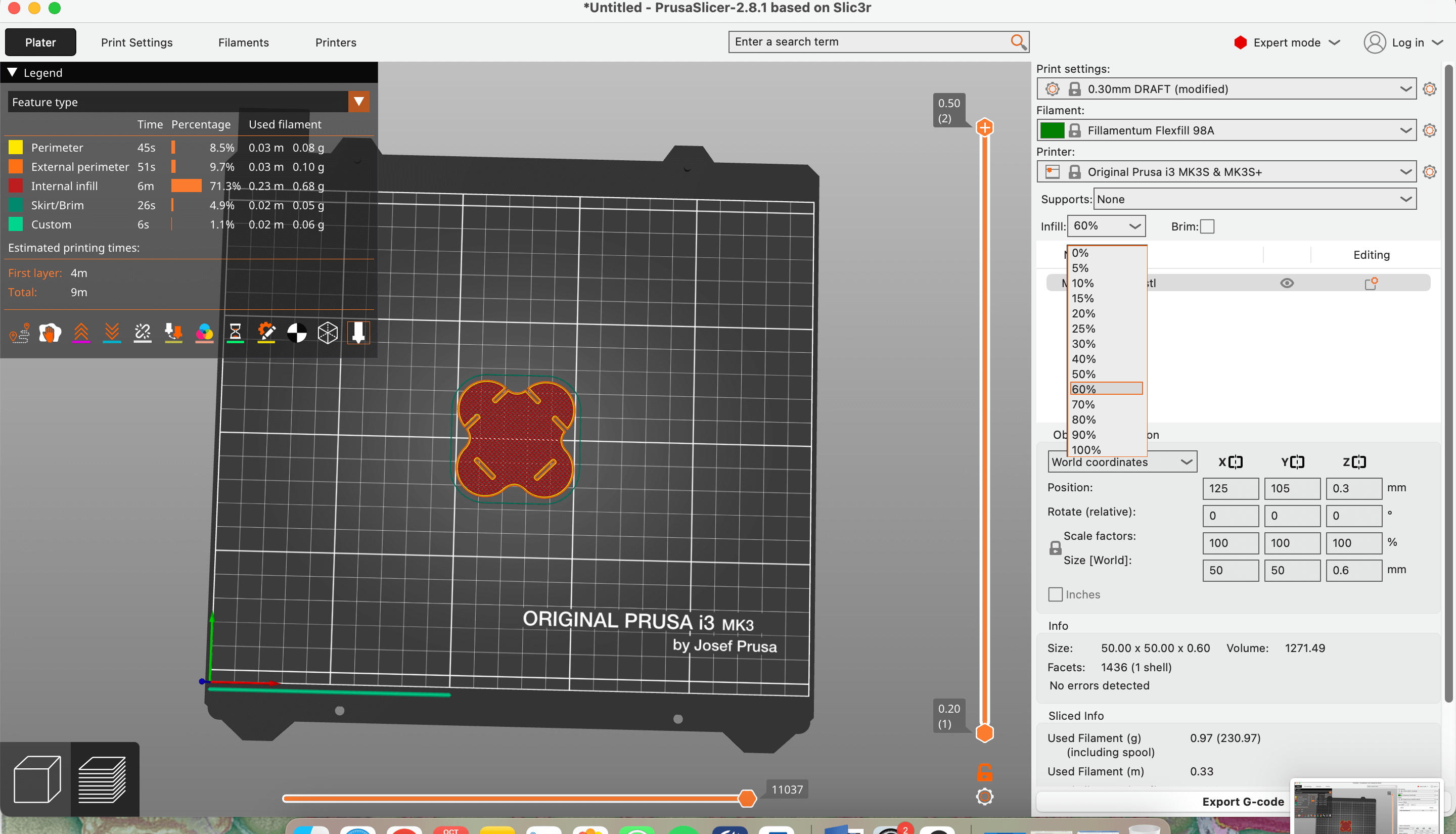
Task: Click Rotate Z field
Action: click(1354, 516)
